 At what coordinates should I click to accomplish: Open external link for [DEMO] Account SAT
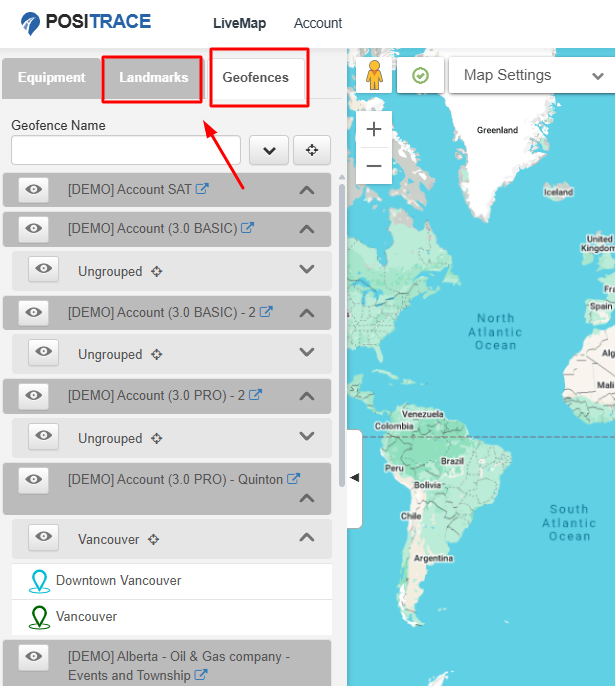203,188
